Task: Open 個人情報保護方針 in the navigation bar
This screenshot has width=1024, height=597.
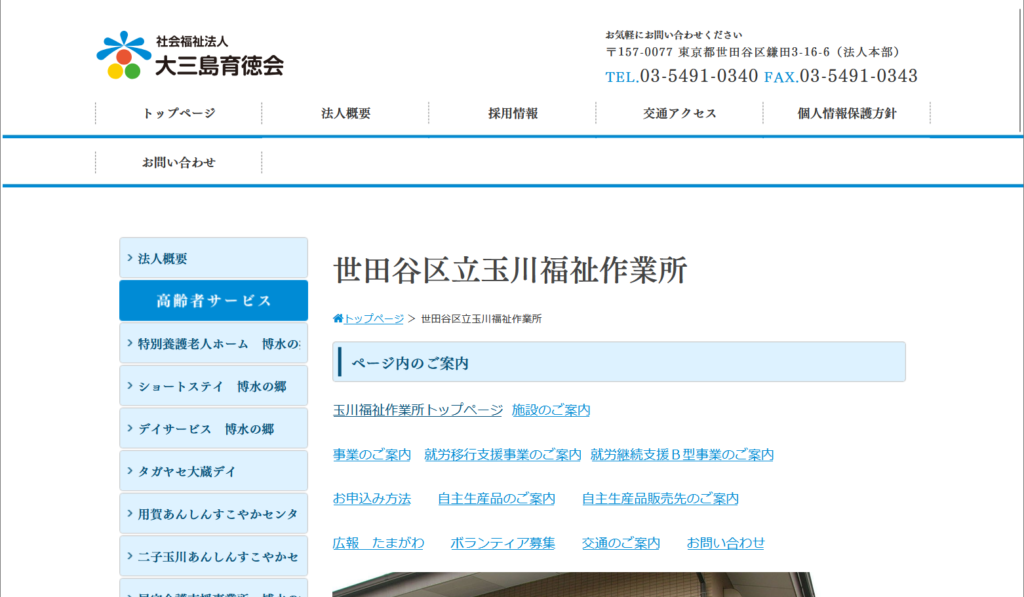Action: tap(847, 113)
